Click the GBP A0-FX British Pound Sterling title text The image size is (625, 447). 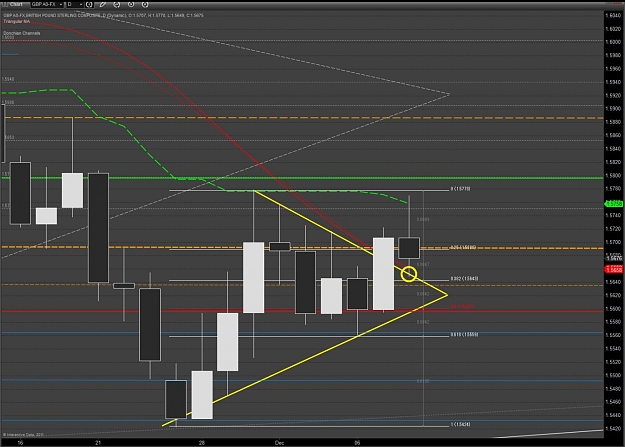click(x=104, y=15)
